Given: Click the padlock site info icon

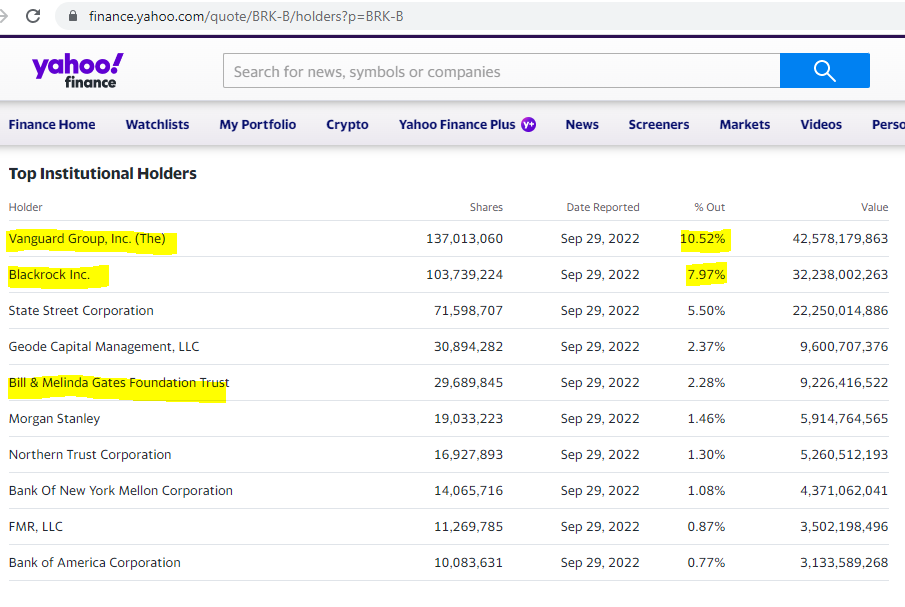Looking at the screenshot, I should tap(73, 16).
